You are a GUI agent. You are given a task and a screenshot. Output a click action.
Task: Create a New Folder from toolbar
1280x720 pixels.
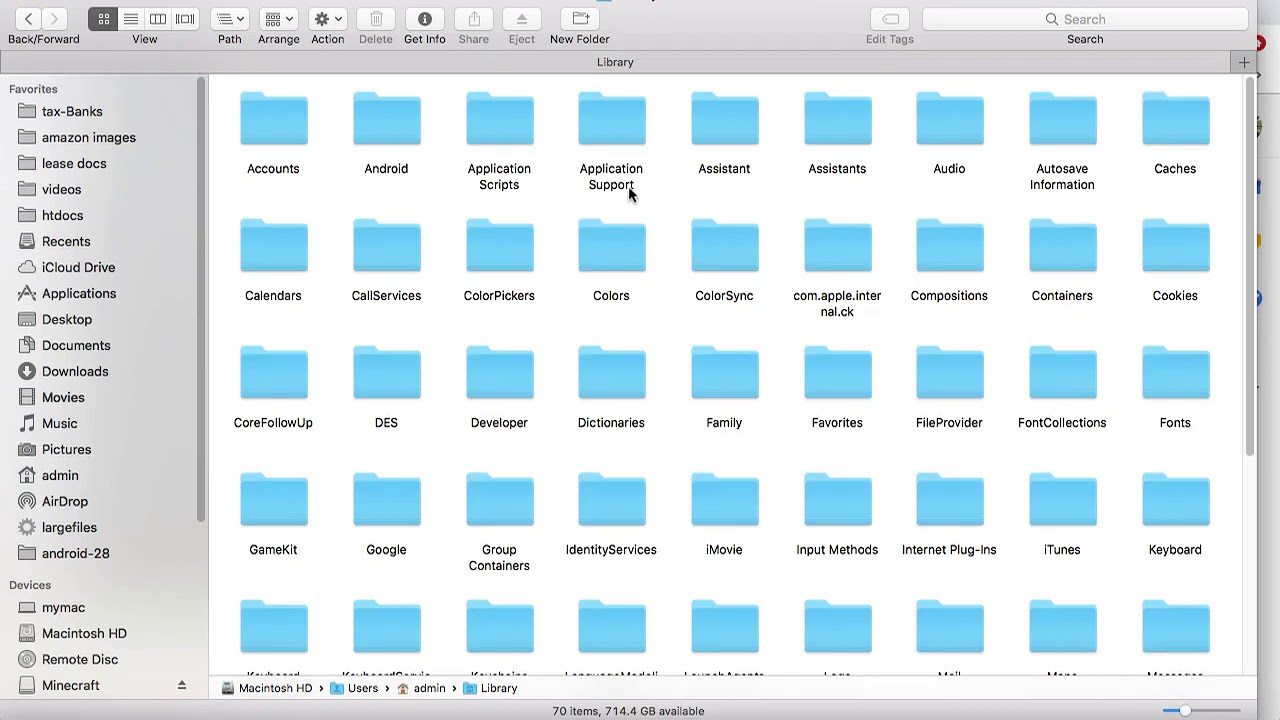(x=580, y=19)
